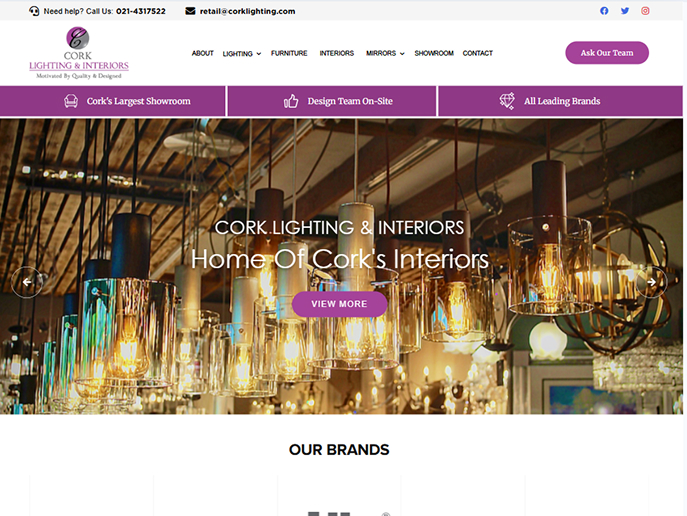Image resolution: width=687 pixels, height=516 pixels.
Task: Advance to next slide arrow
Action: tap(652, 282)
